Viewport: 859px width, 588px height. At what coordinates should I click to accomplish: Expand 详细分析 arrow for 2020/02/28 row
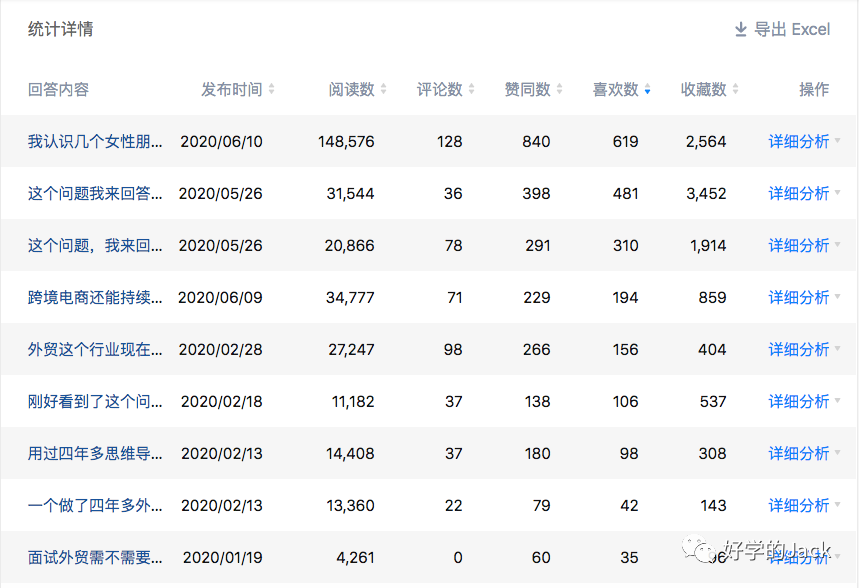pos(837,350)
